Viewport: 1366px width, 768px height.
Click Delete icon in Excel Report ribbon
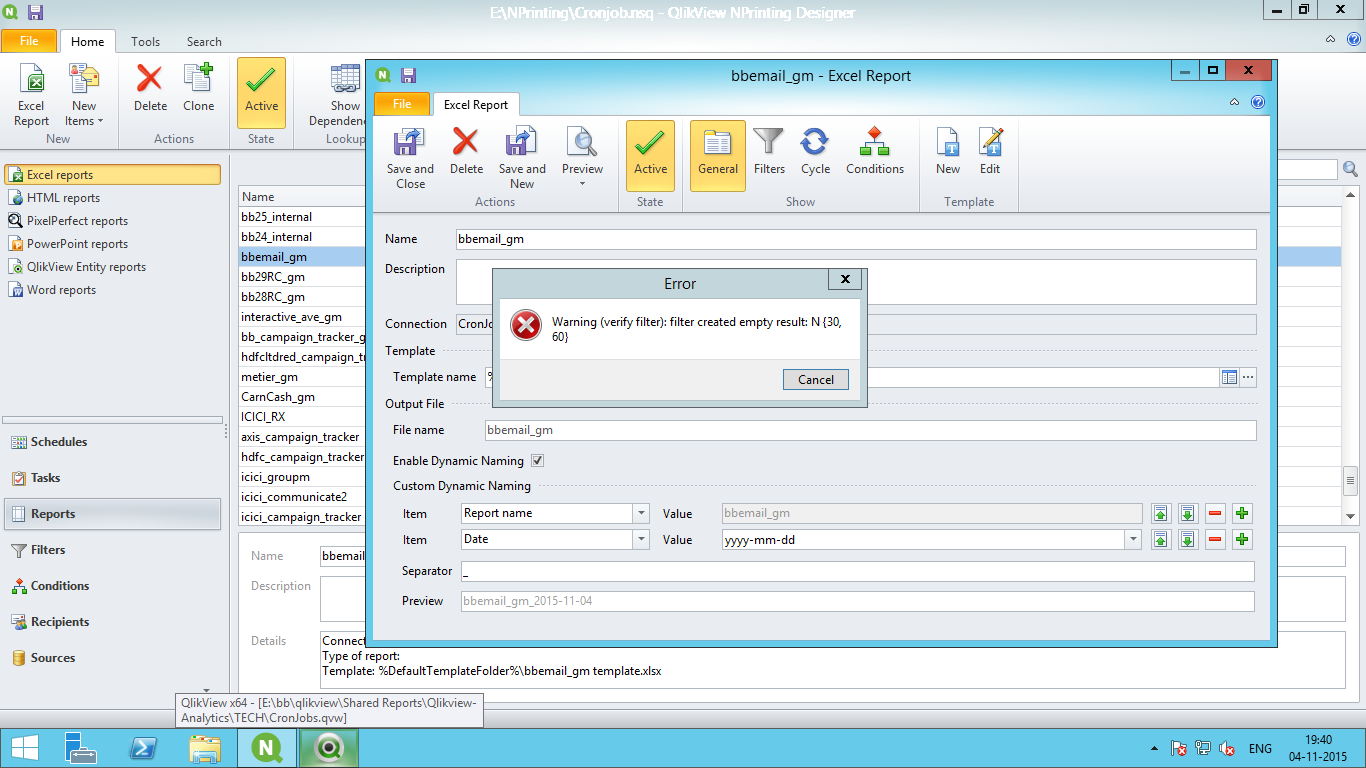466,151
